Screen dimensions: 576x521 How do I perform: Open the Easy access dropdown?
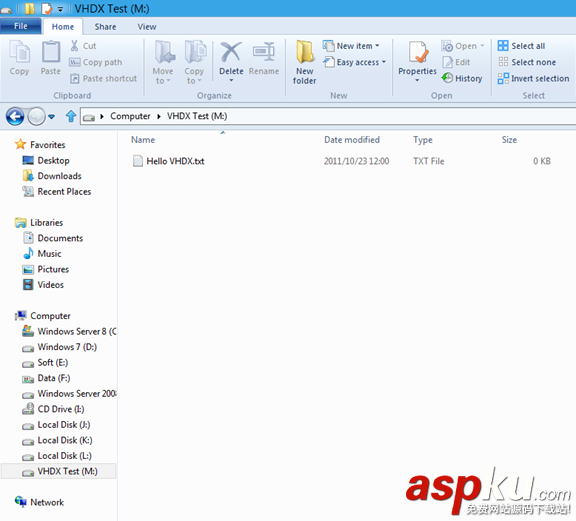[x=384, y=62]
